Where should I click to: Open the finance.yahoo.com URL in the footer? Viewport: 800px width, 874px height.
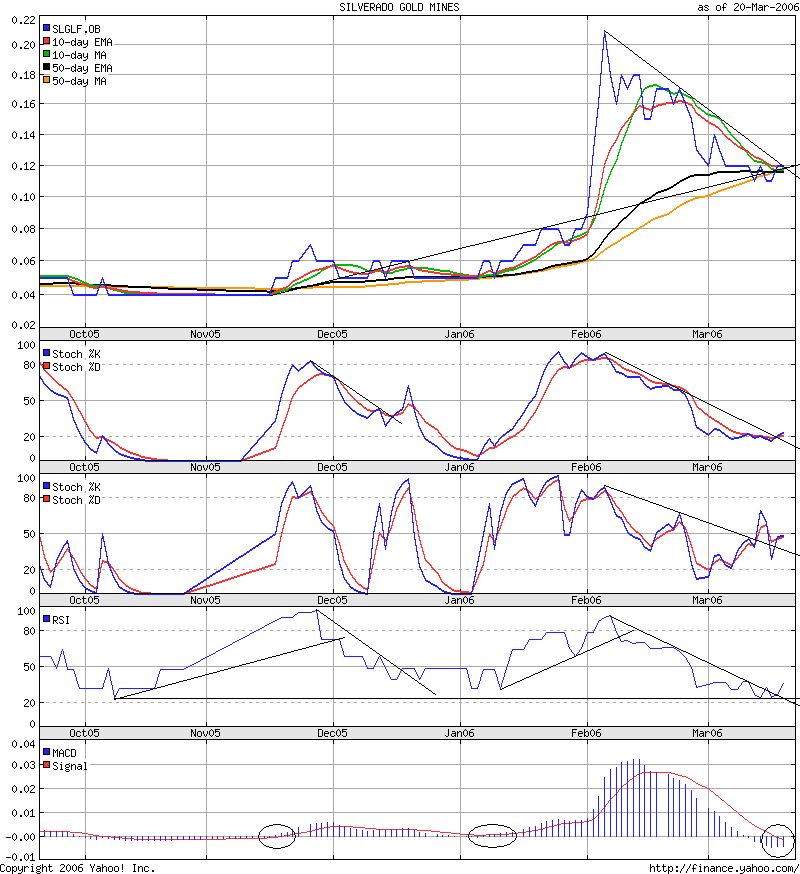tap(724, 868)
